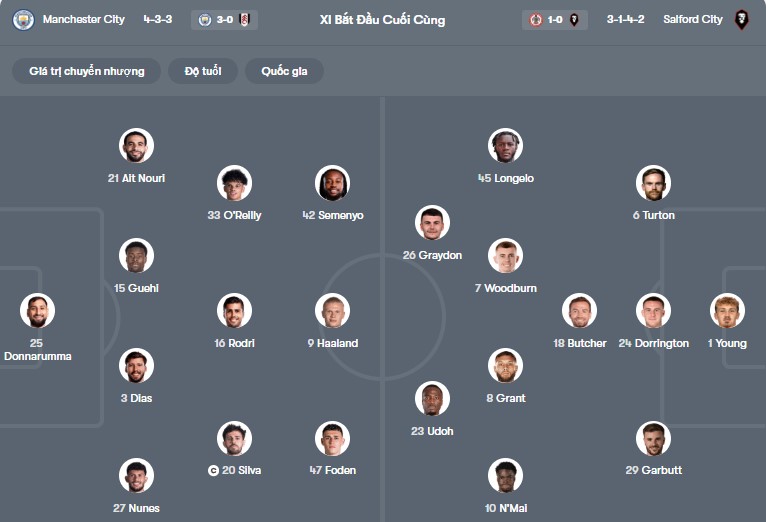Click the 10 N'Mai player name
Viewport: 766px width, 522px height.
505,508
